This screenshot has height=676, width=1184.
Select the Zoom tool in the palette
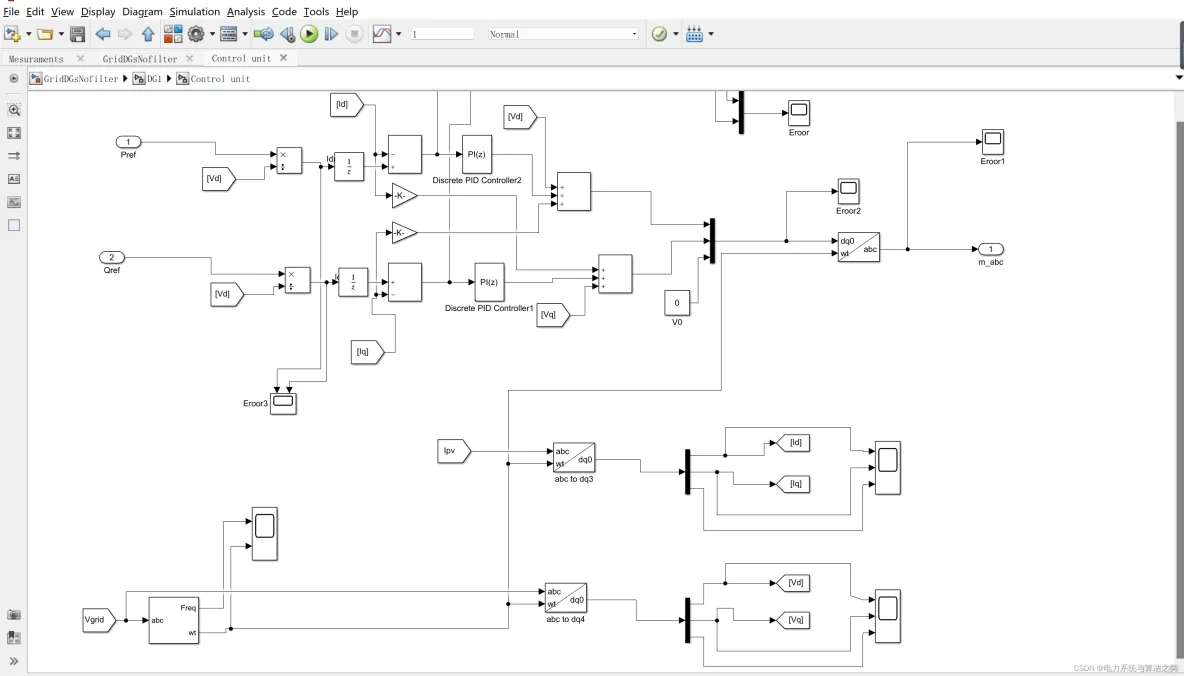click(14, 110)
